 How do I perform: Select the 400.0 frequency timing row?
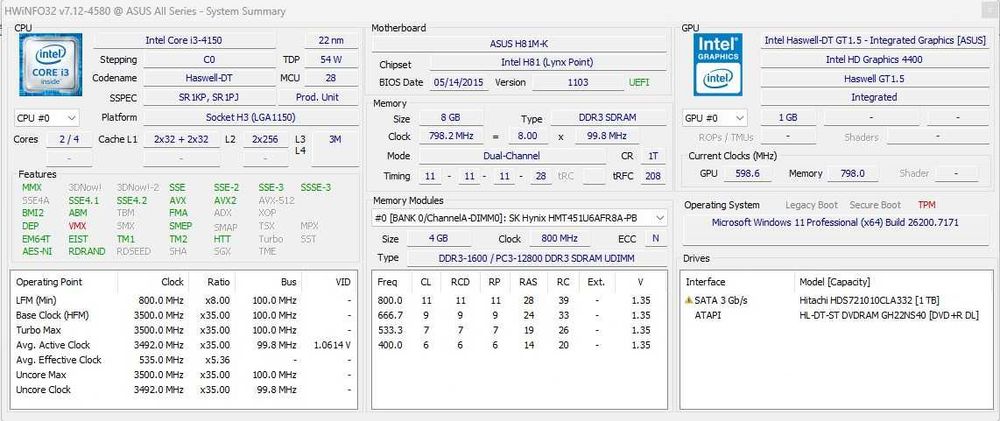[x=519, y=345]
